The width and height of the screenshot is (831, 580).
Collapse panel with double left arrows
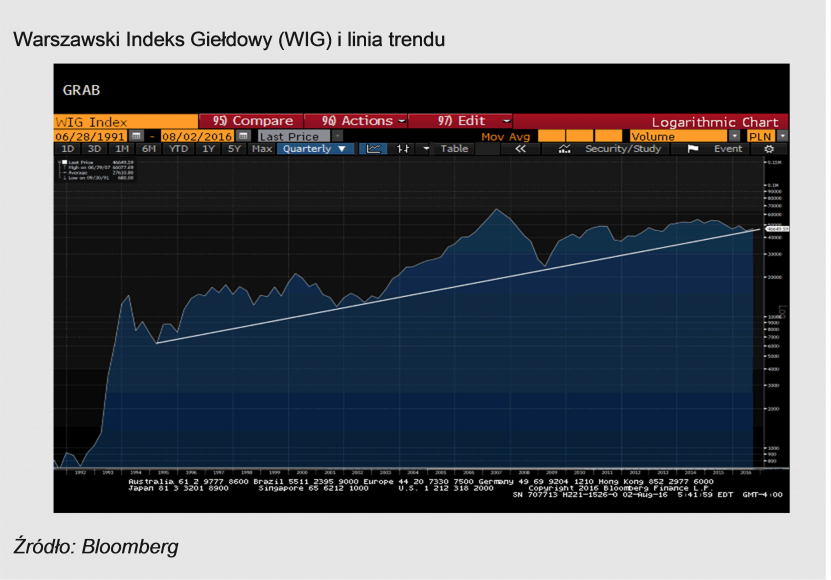click(520, 149)
